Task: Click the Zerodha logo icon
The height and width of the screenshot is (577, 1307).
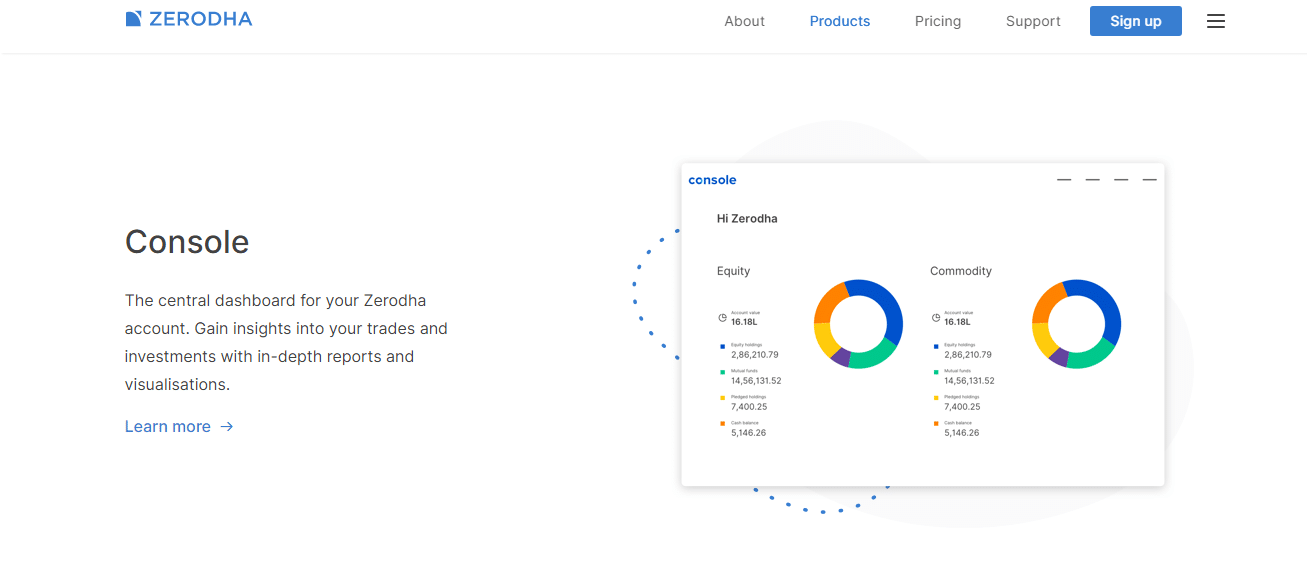Action: pyautogui.click(x=133, y=17)
